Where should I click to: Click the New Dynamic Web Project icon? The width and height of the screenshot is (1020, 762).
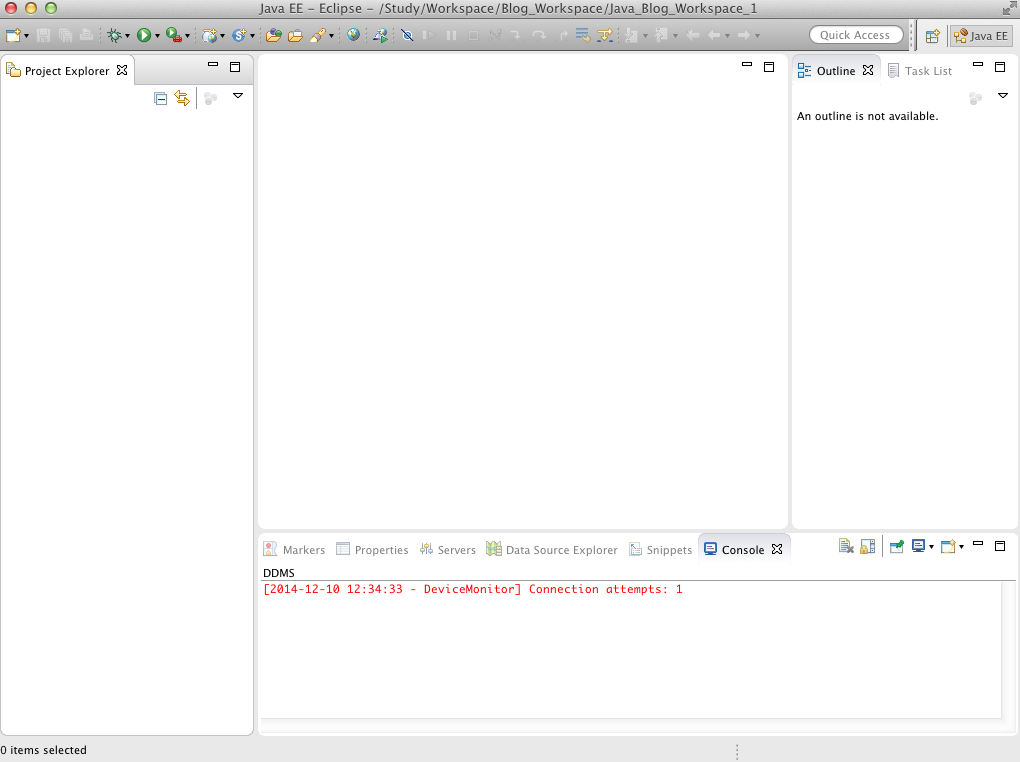pyautogui.click(x=209, y=35)
